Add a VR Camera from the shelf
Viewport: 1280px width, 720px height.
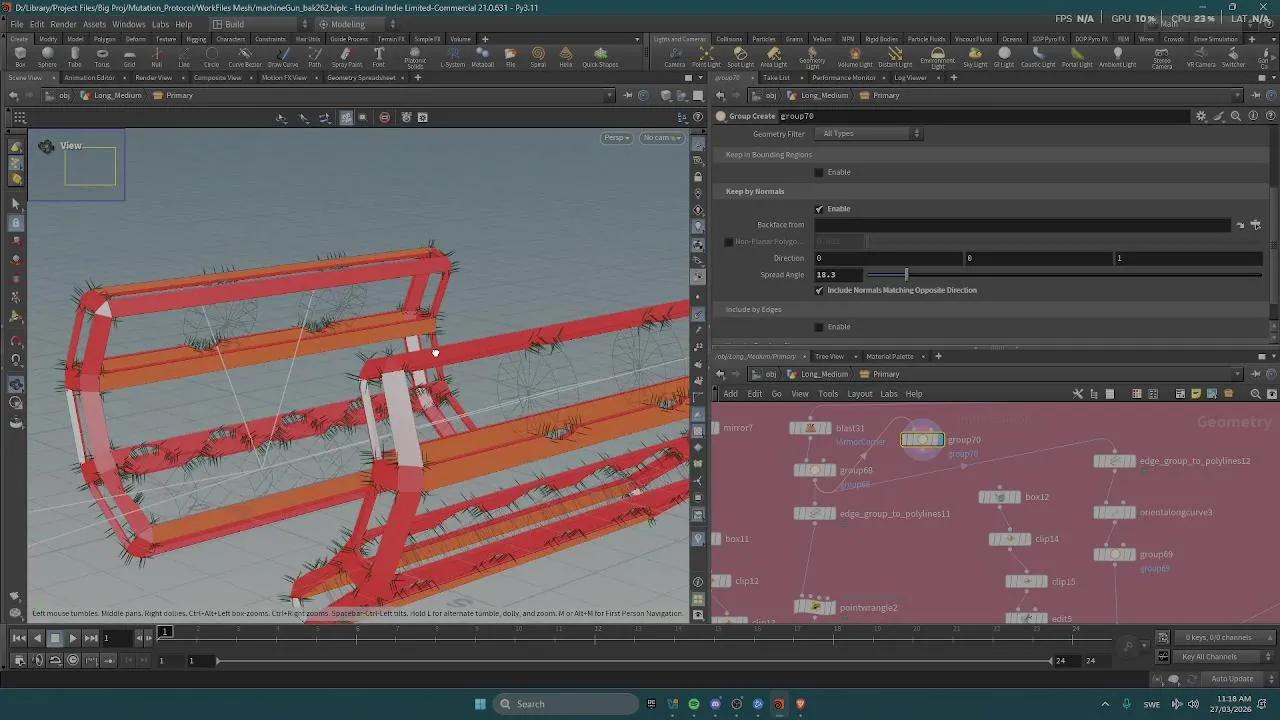pos(1200,57)
